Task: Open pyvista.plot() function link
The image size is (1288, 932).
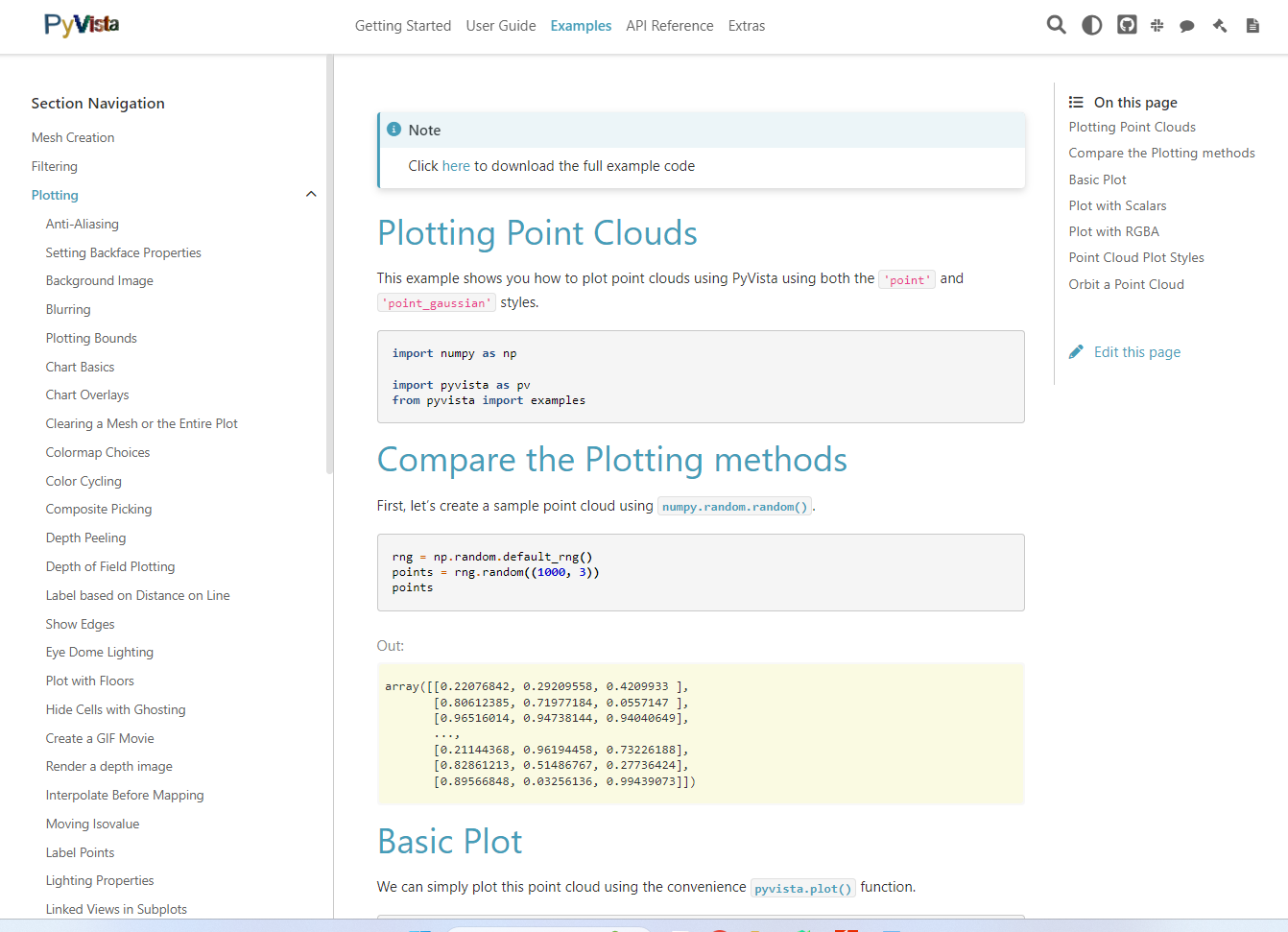Action: point(802,889)
